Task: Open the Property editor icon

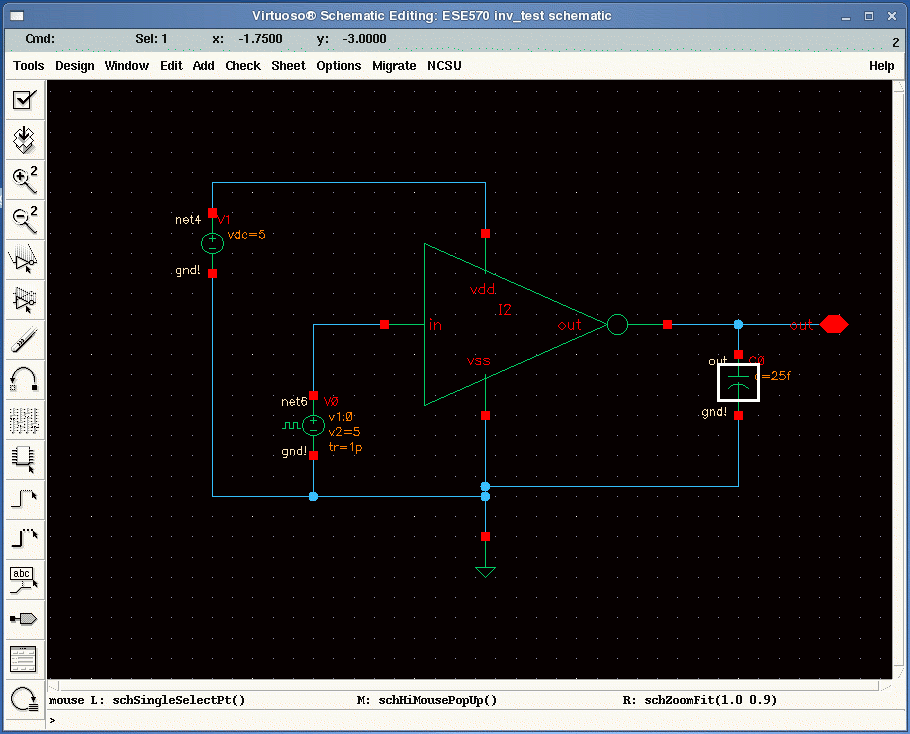Action: [x=24, y=420]
